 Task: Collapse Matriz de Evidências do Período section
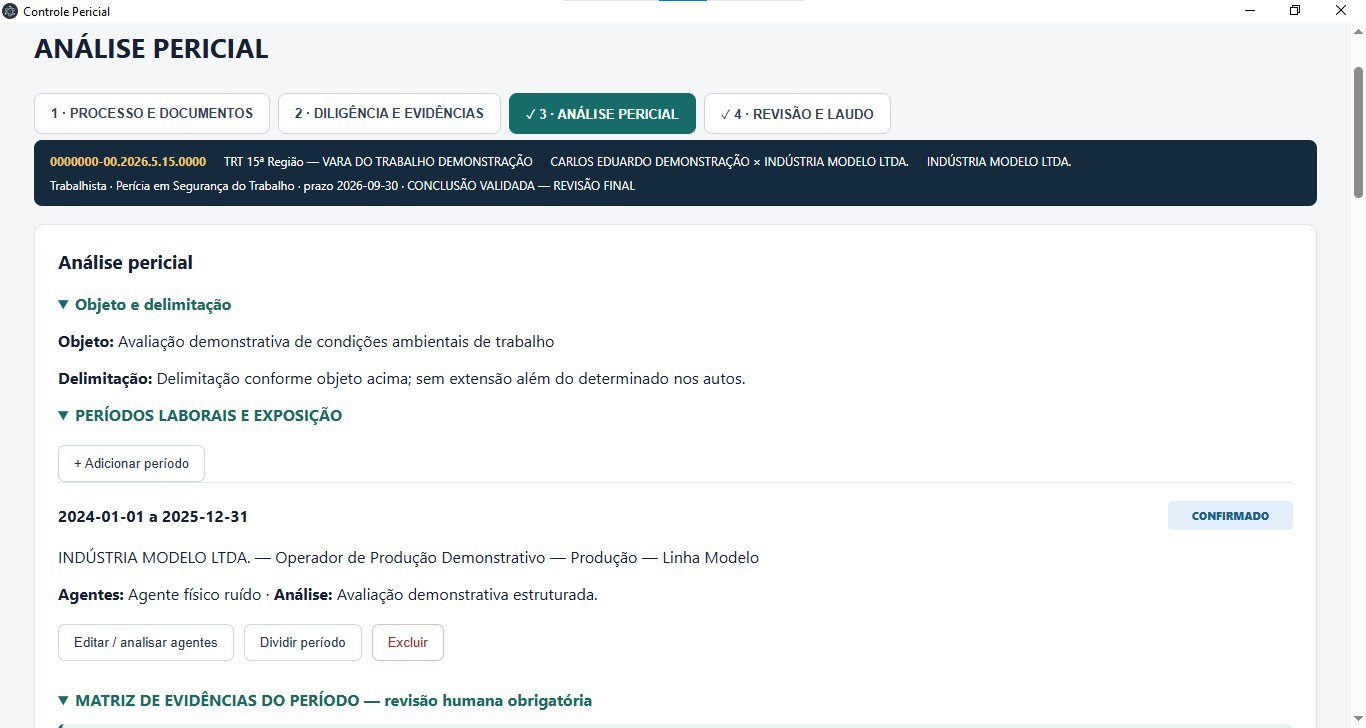click(325, 701)
